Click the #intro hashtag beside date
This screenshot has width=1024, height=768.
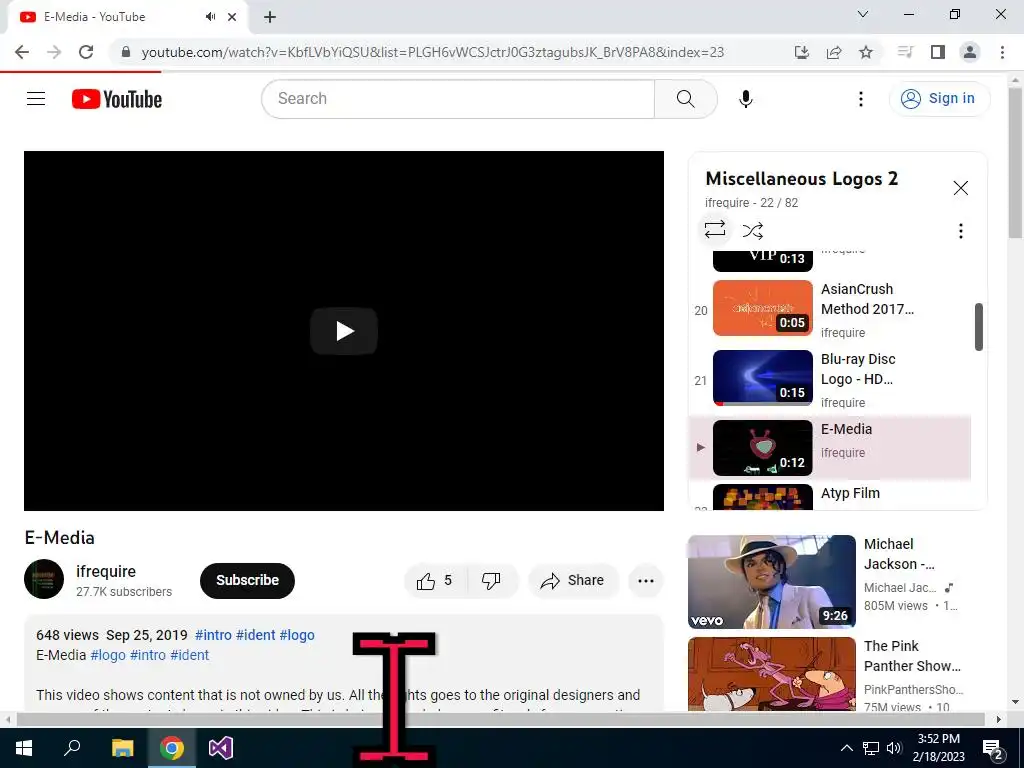tap(214, 635)
